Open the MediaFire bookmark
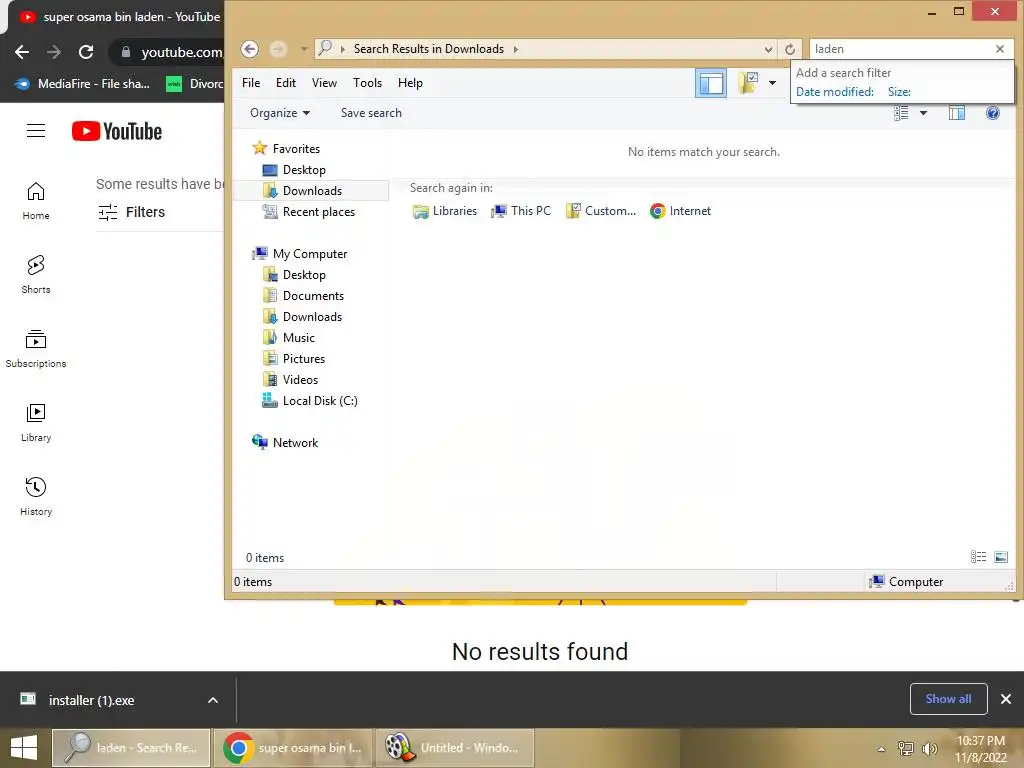 pos(82,84)
